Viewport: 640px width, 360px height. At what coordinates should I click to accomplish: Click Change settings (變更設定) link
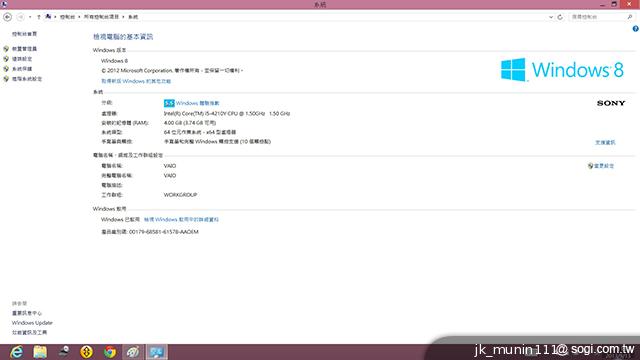coord(604,166)
